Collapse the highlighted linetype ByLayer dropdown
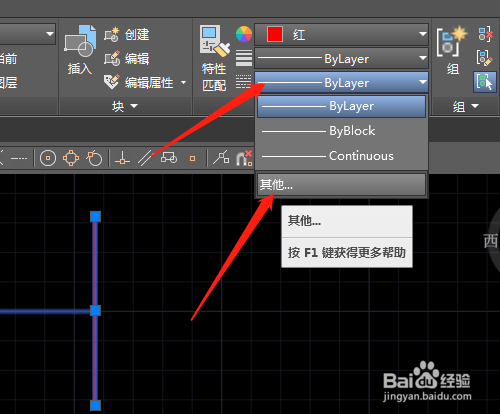Screen dimensions: 500x414 tap(341, 82)
